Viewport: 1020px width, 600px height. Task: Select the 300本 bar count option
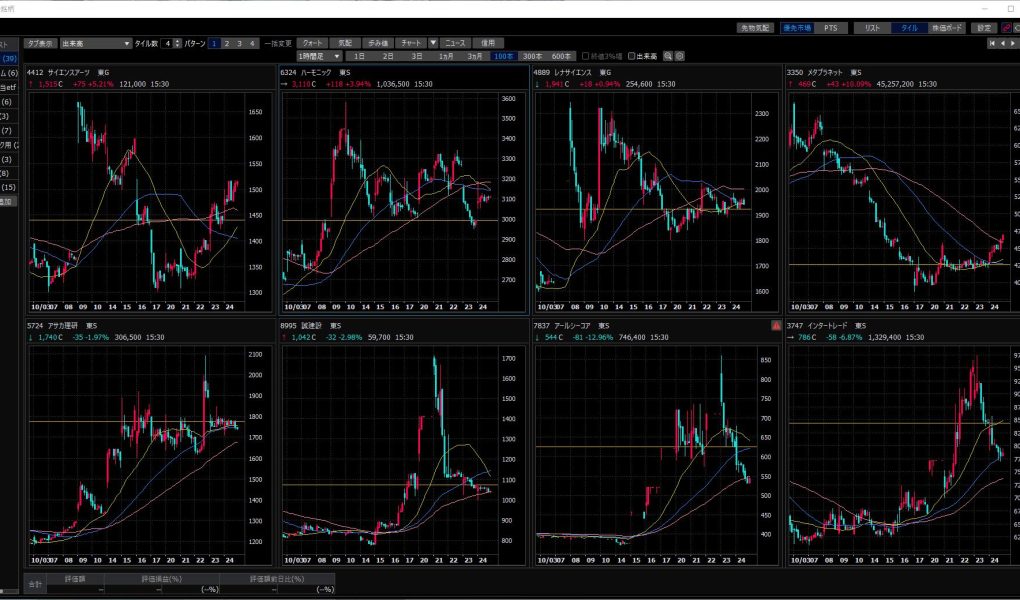click(x=533, y=56)
